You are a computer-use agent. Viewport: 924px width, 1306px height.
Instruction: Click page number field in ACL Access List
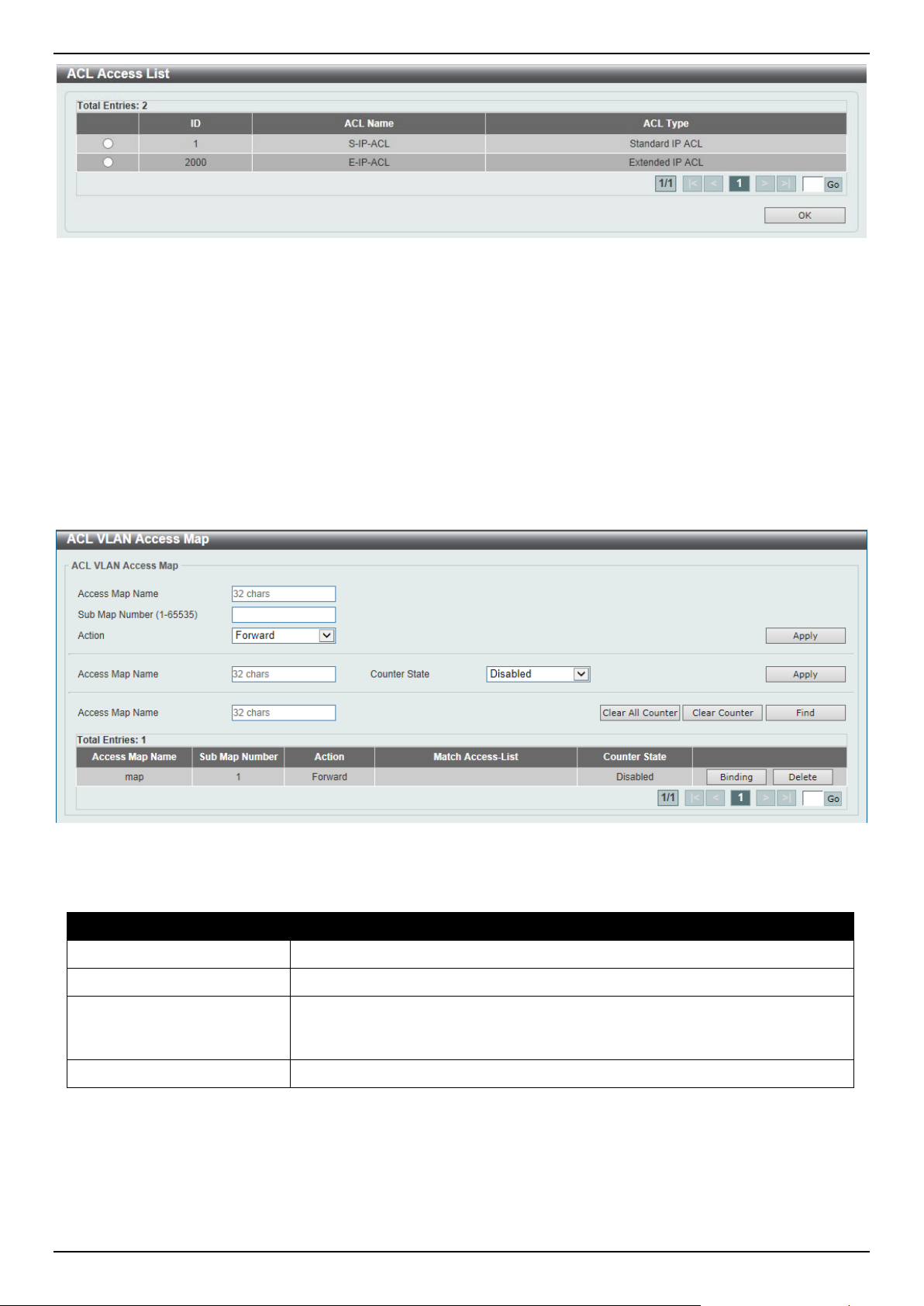[x=812, y=185]
